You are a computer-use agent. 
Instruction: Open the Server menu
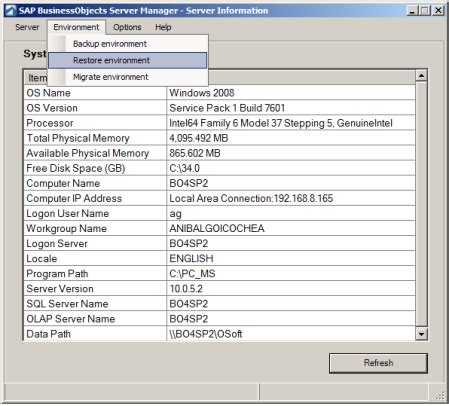pyautogui.click(x=27, y=27)
